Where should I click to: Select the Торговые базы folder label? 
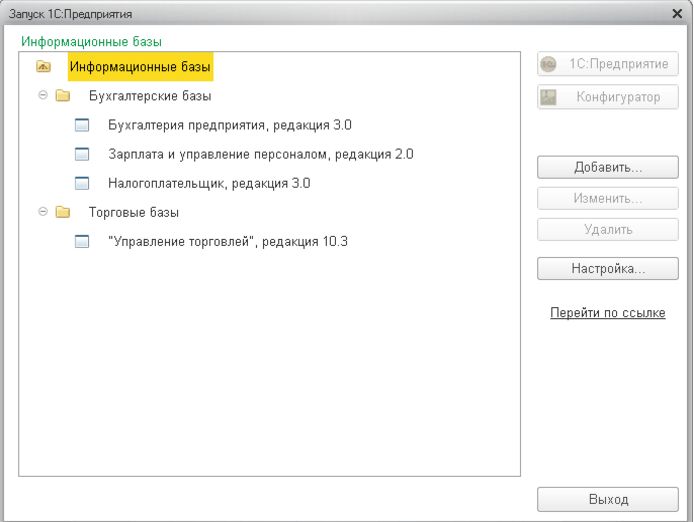click(x=134, y=213)
